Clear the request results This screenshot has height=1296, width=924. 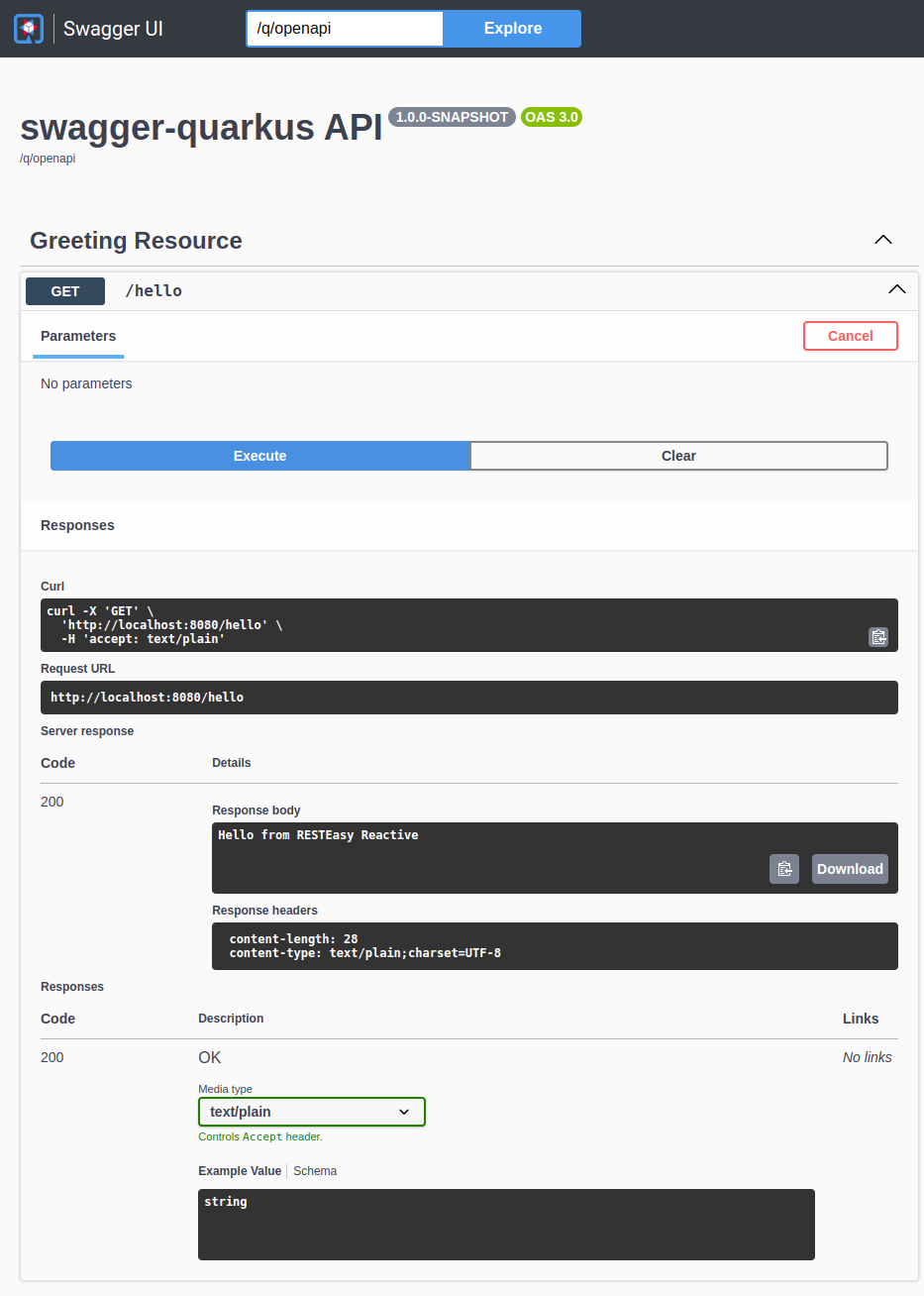679,456
